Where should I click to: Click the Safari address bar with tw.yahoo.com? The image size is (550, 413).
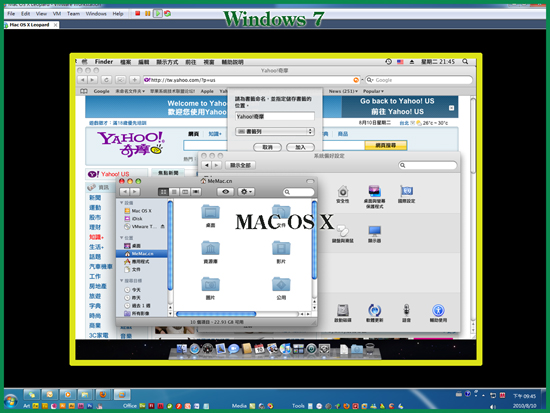tap(251, 80)
